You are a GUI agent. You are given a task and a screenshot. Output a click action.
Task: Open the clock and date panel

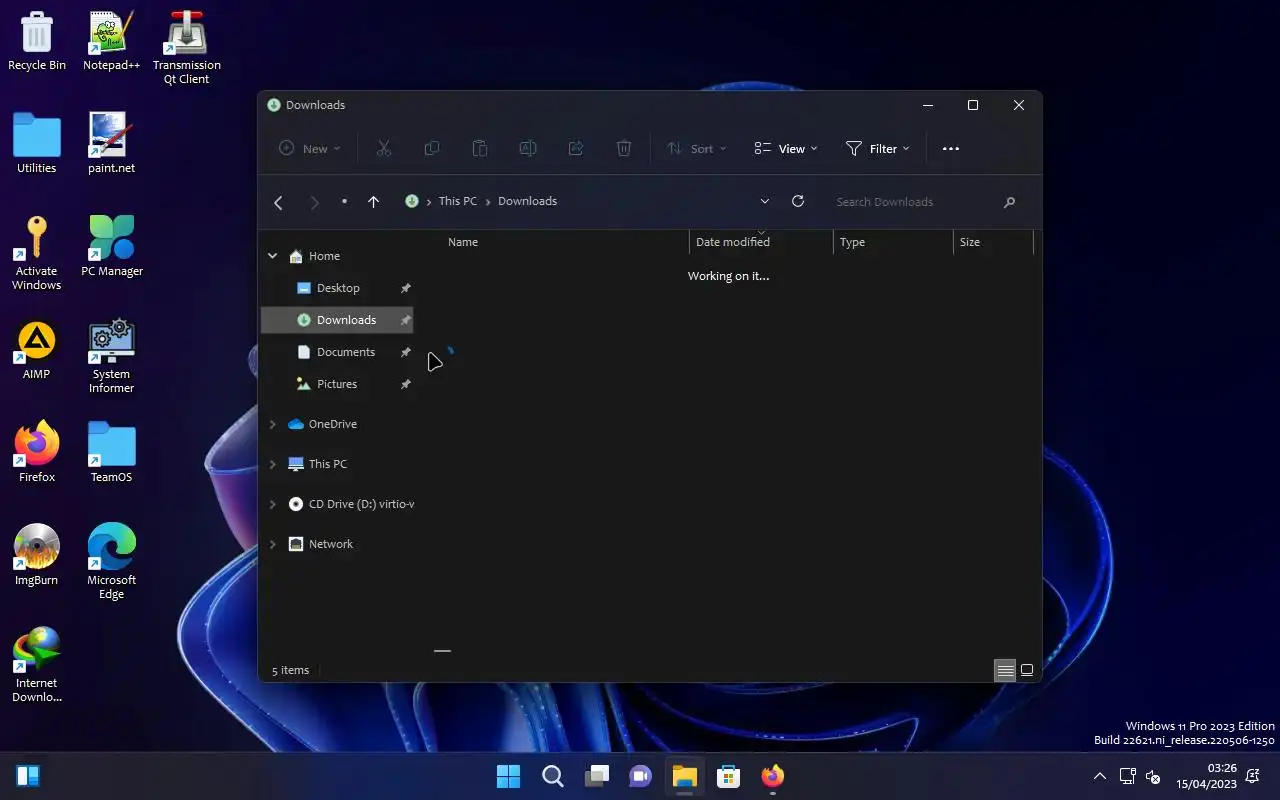point(1206,776)
